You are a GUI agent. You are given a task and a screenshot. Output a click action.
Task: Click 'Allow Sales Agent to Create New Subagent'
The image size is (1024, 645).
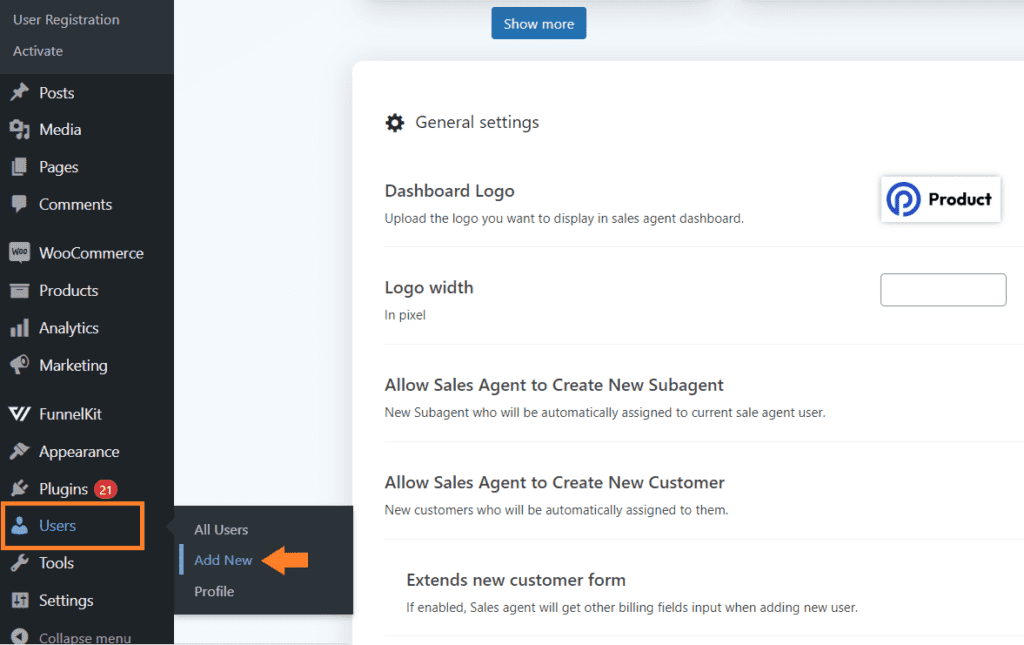point(554,385)
